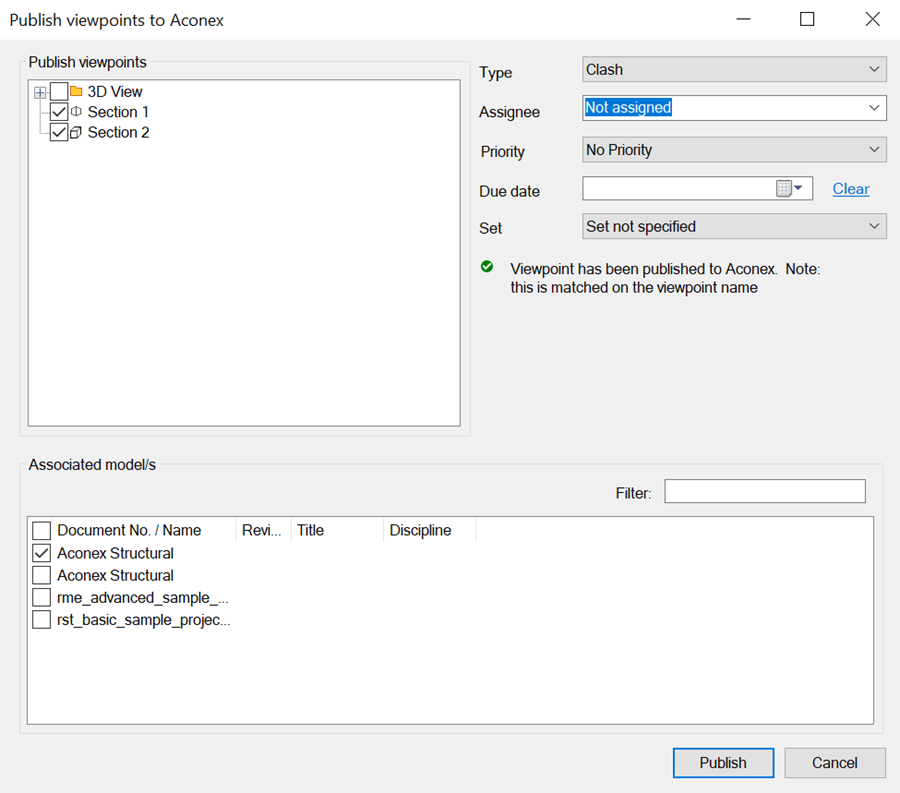
Task: Uncheck the Section 2 viewpoint checkbox
Action: pos(59,132)
